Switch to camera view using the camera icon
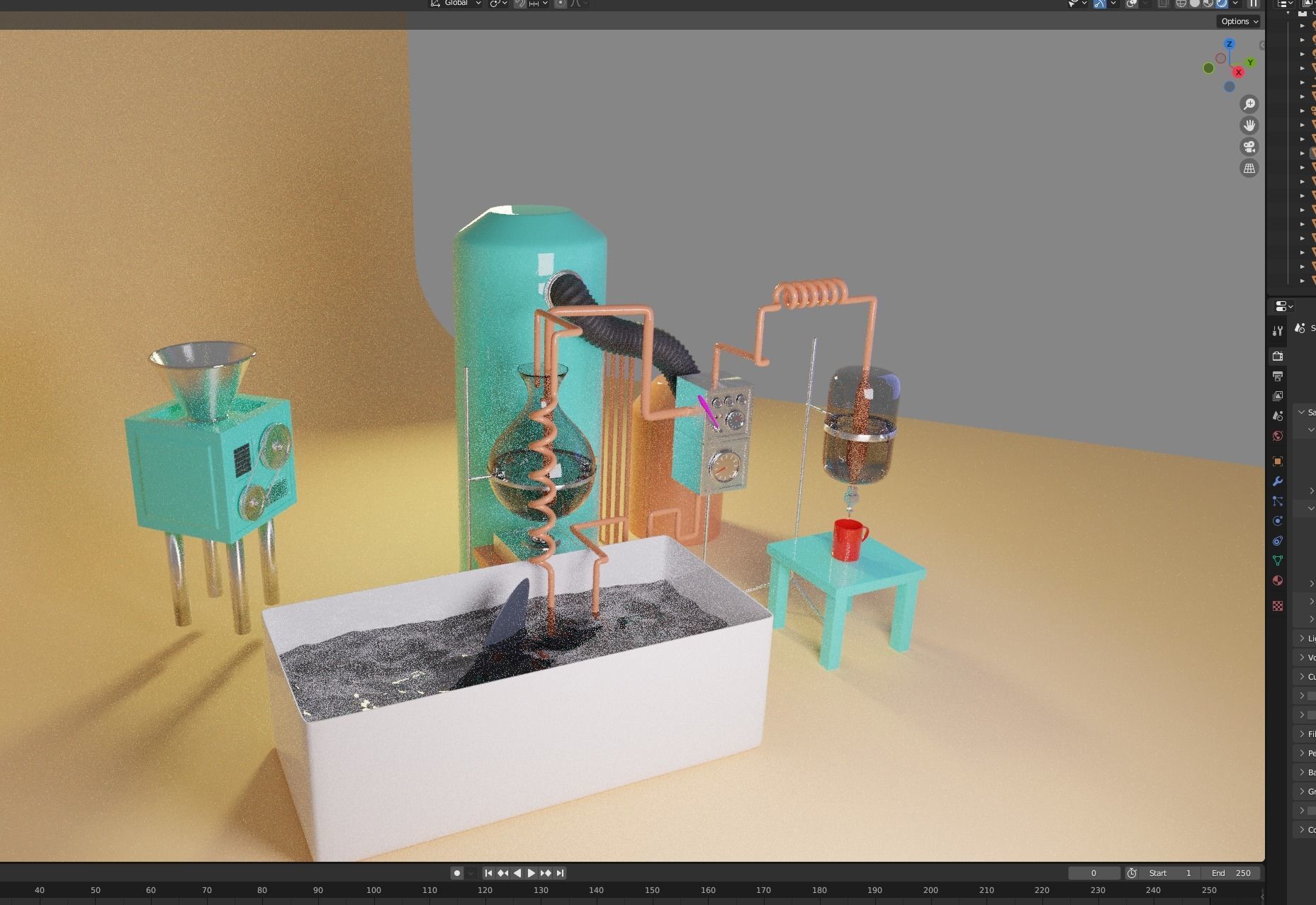The width and height of the screenshot is (1316, 905). (1250, 147)
